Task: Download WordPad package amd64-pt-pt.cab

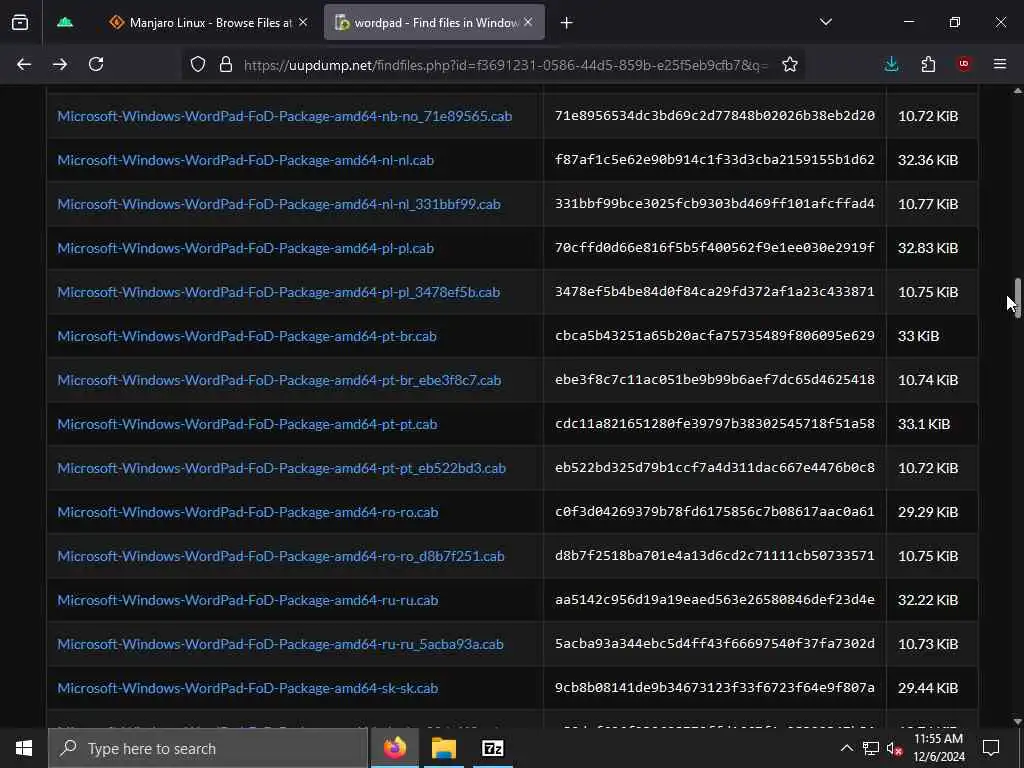Action: tap(248, 424)
